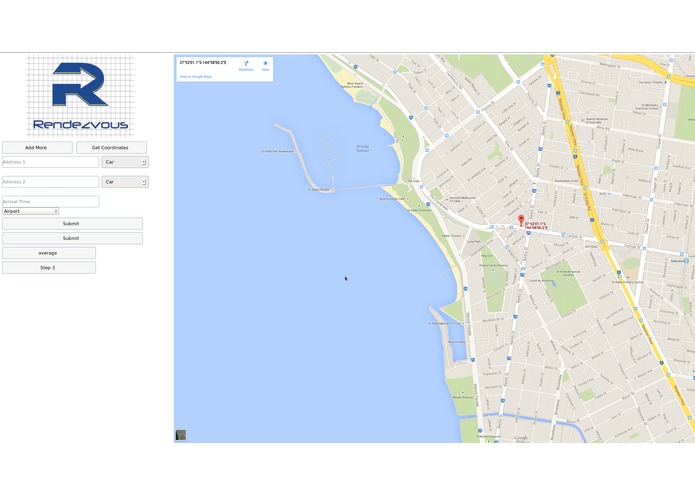This screenshot has height=494, width=695.
Task: Click the Submit button just below Airport dropdown
Action: [72, 224]
